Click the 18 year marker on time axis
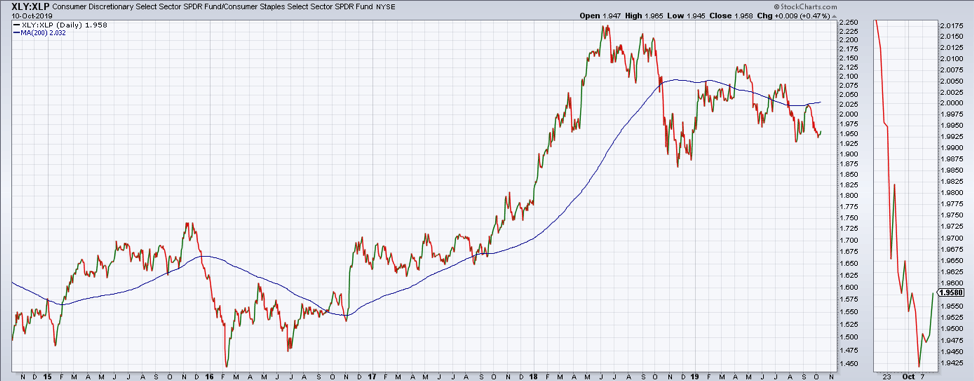 pyautogui.click(x=533, y=376)
